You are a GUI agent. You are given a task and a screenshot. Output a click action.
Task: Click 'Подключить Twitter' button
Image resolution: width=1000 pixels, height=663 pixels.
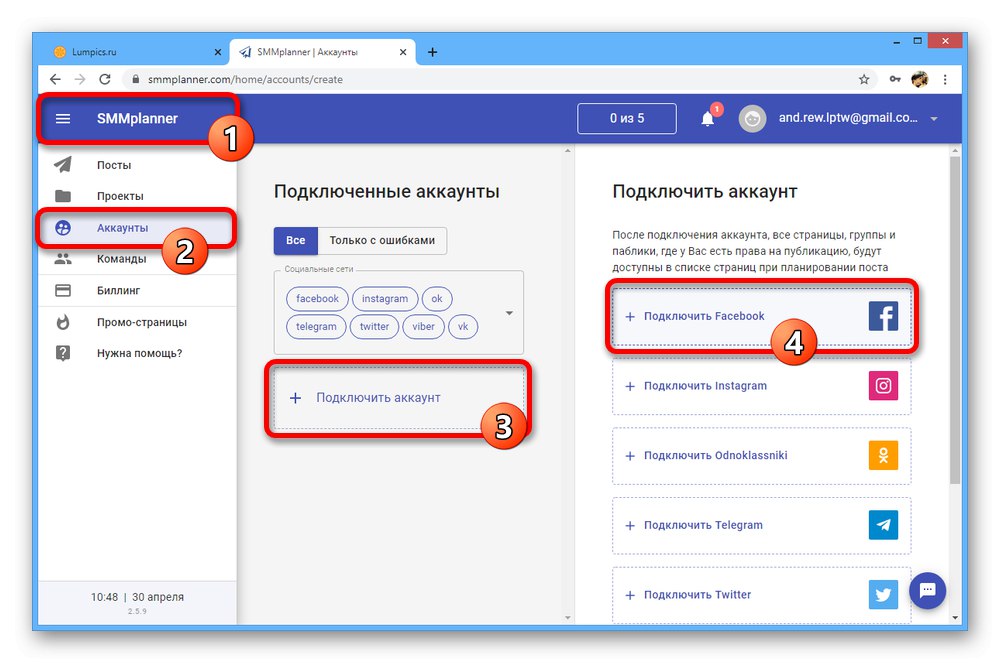pos(761,595)
